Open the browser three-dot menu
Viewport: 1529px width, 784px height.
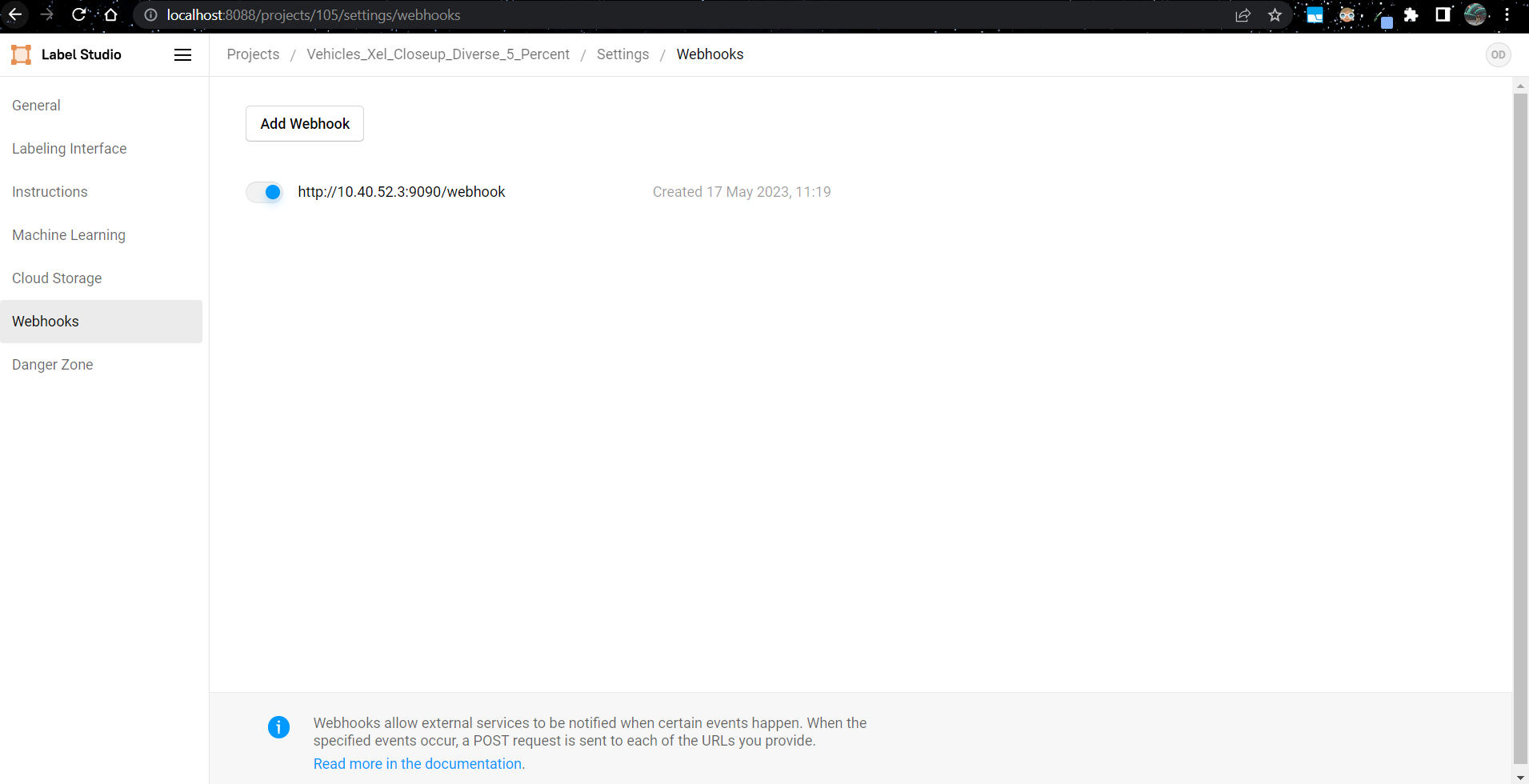pos(1508,14)
